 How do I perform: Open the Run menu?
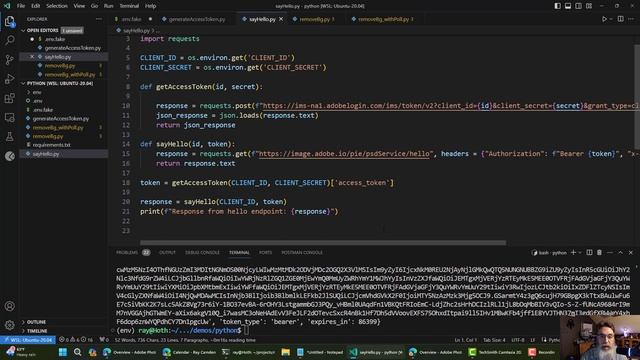coord(109,6)
